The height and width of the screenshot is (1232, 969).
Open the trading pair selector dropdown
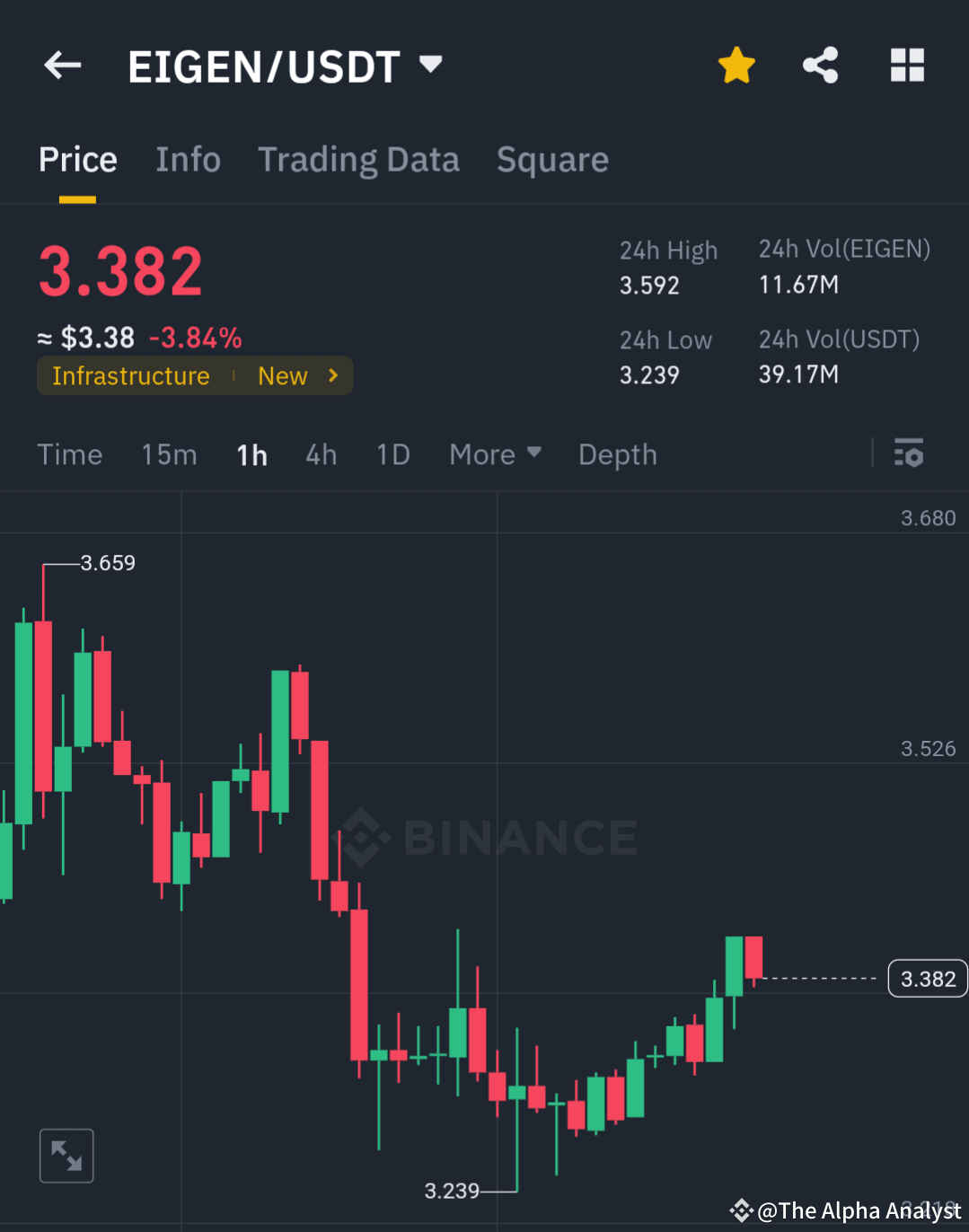point(430,65)
